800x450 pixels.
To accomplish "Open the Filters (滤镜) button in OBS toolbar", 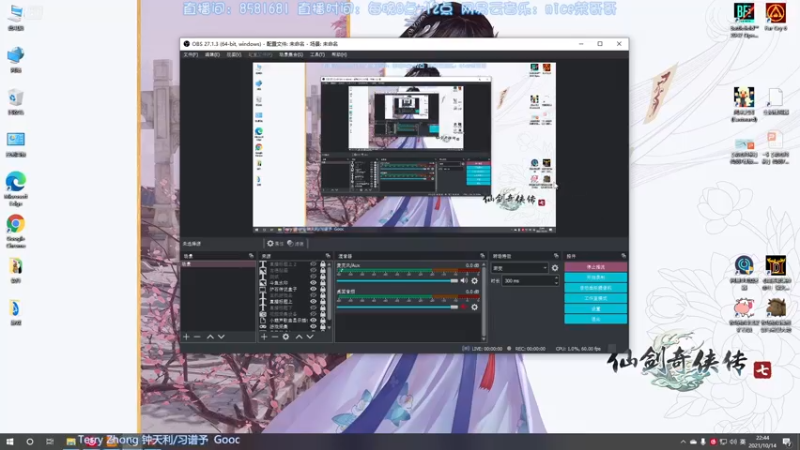I will pos(295,243).
